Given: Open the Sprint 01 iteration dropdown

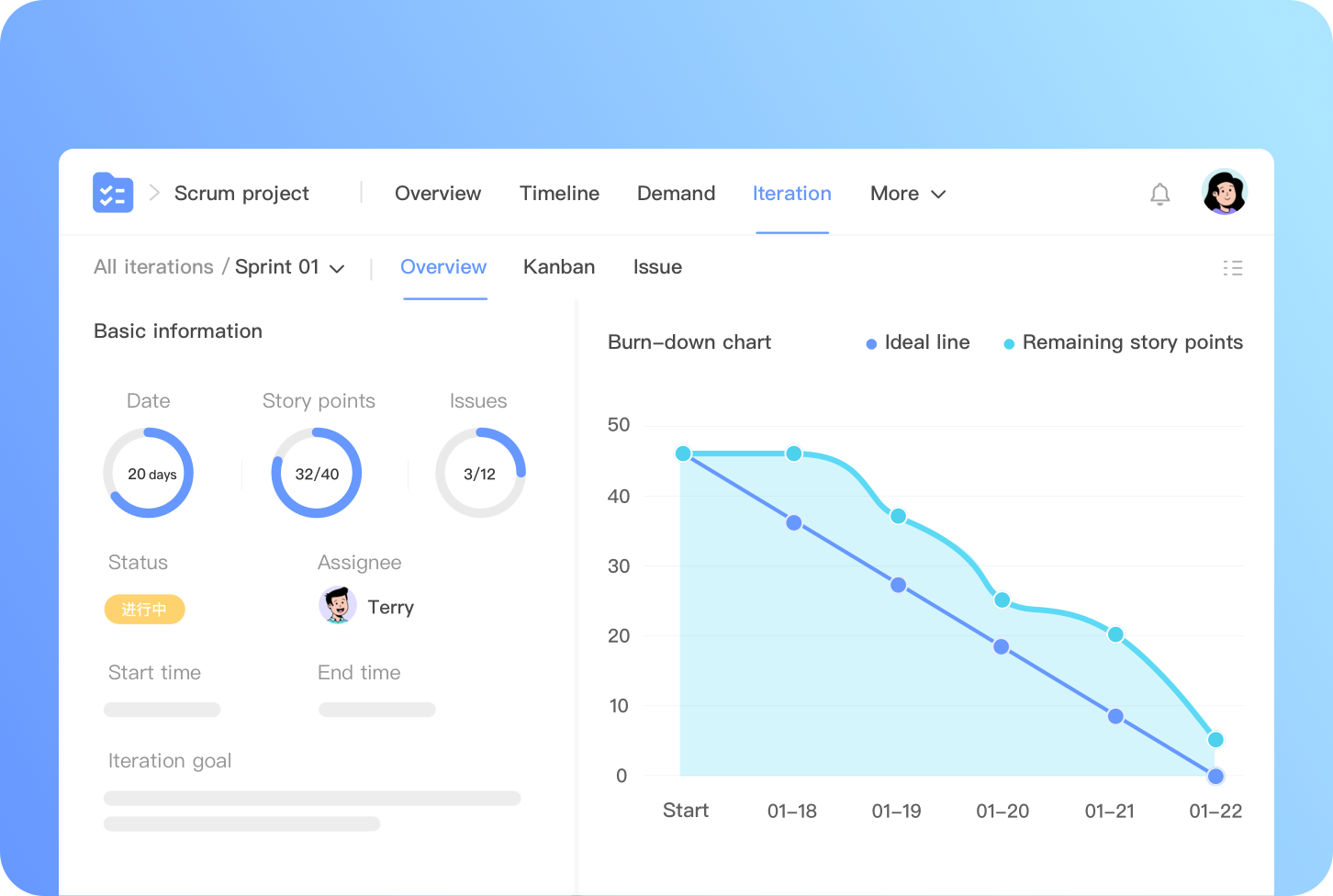Looking at the screenshot, I should click(x=289, y=267).
